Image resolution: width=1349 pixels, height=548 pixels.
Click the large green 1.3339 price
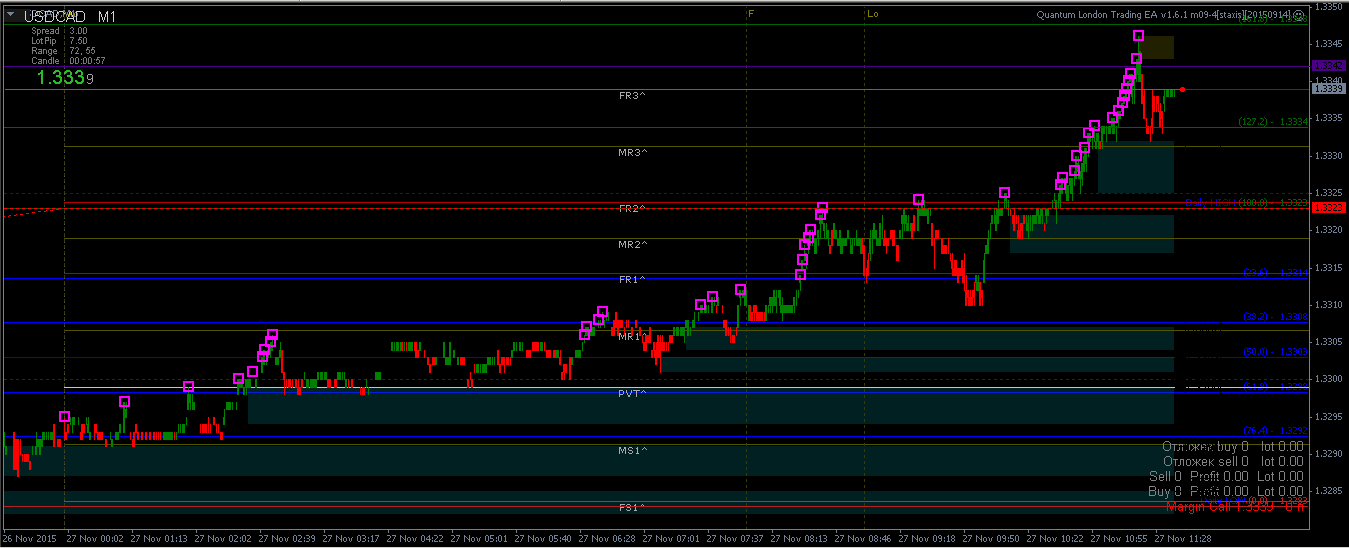coord(66,77)
